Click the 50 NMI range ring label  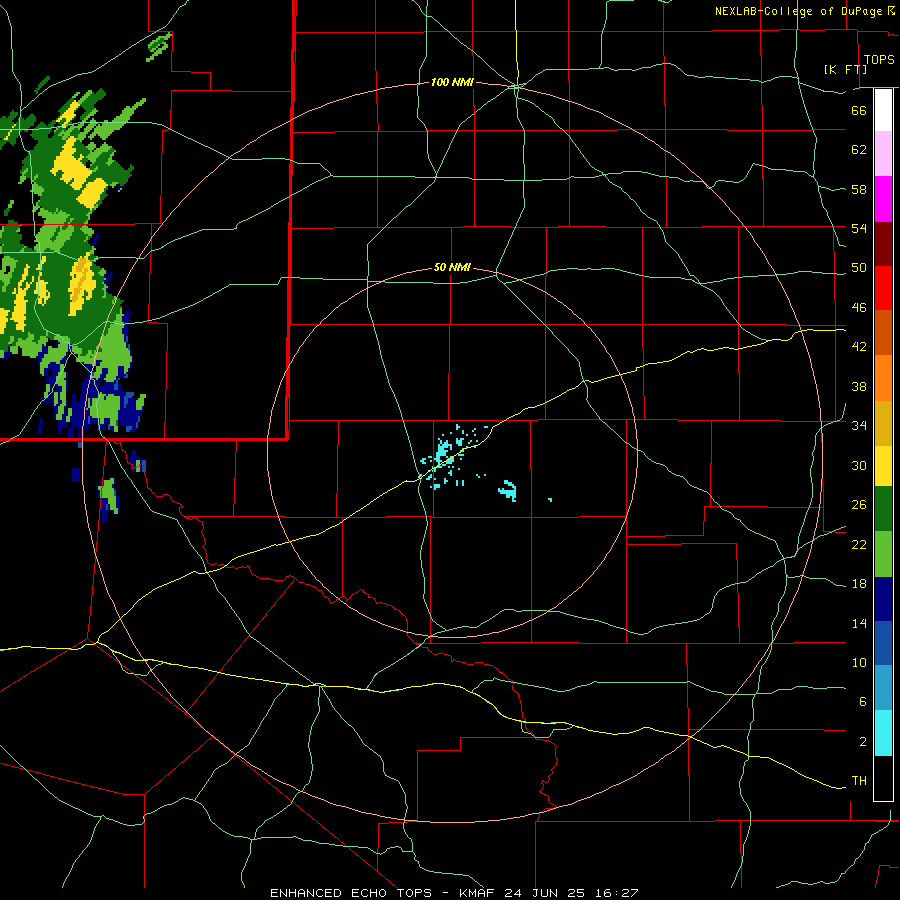[452, 267]
